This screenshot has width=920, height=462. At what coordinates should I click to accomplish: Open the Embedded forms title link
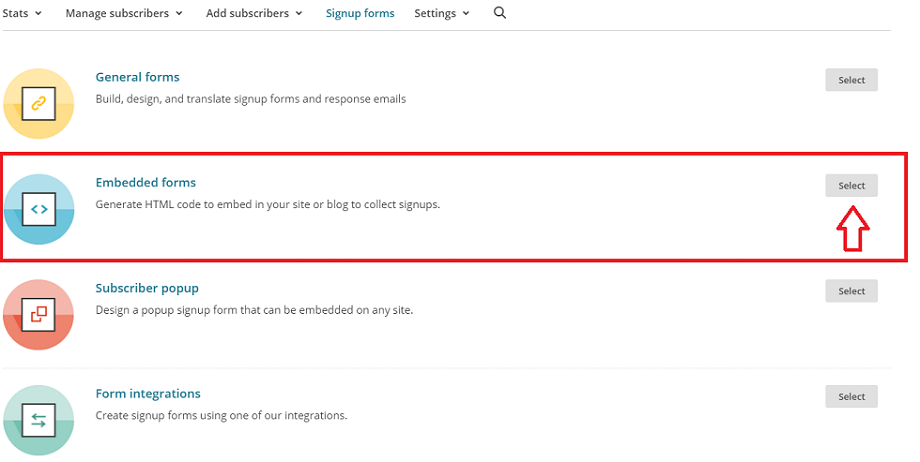[x=146, y=183]
